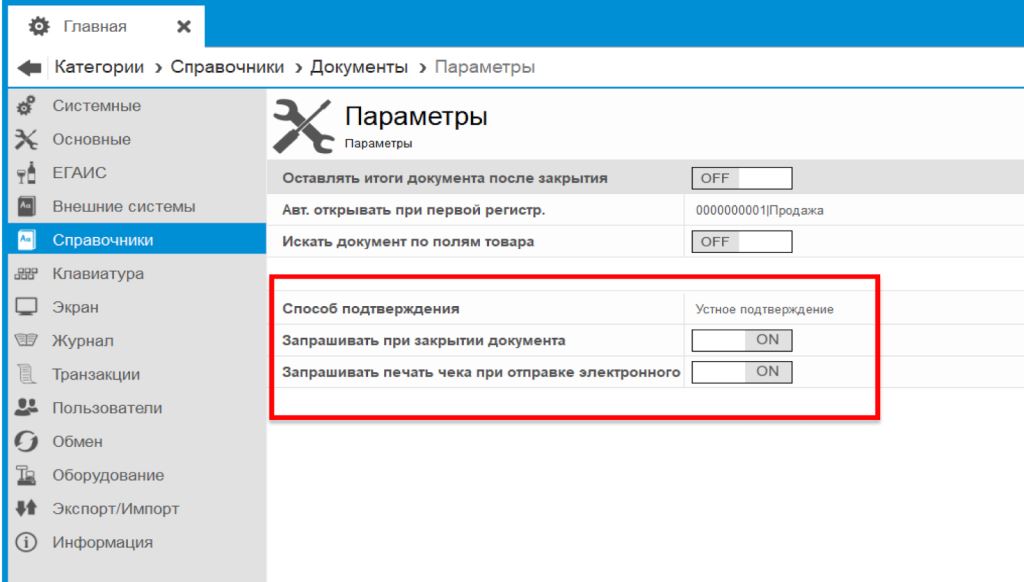This screenshot has width=1024, height=582.
Task: Enable «Оставлять итоги документа после закрытия»
Action: coord(742,177)
